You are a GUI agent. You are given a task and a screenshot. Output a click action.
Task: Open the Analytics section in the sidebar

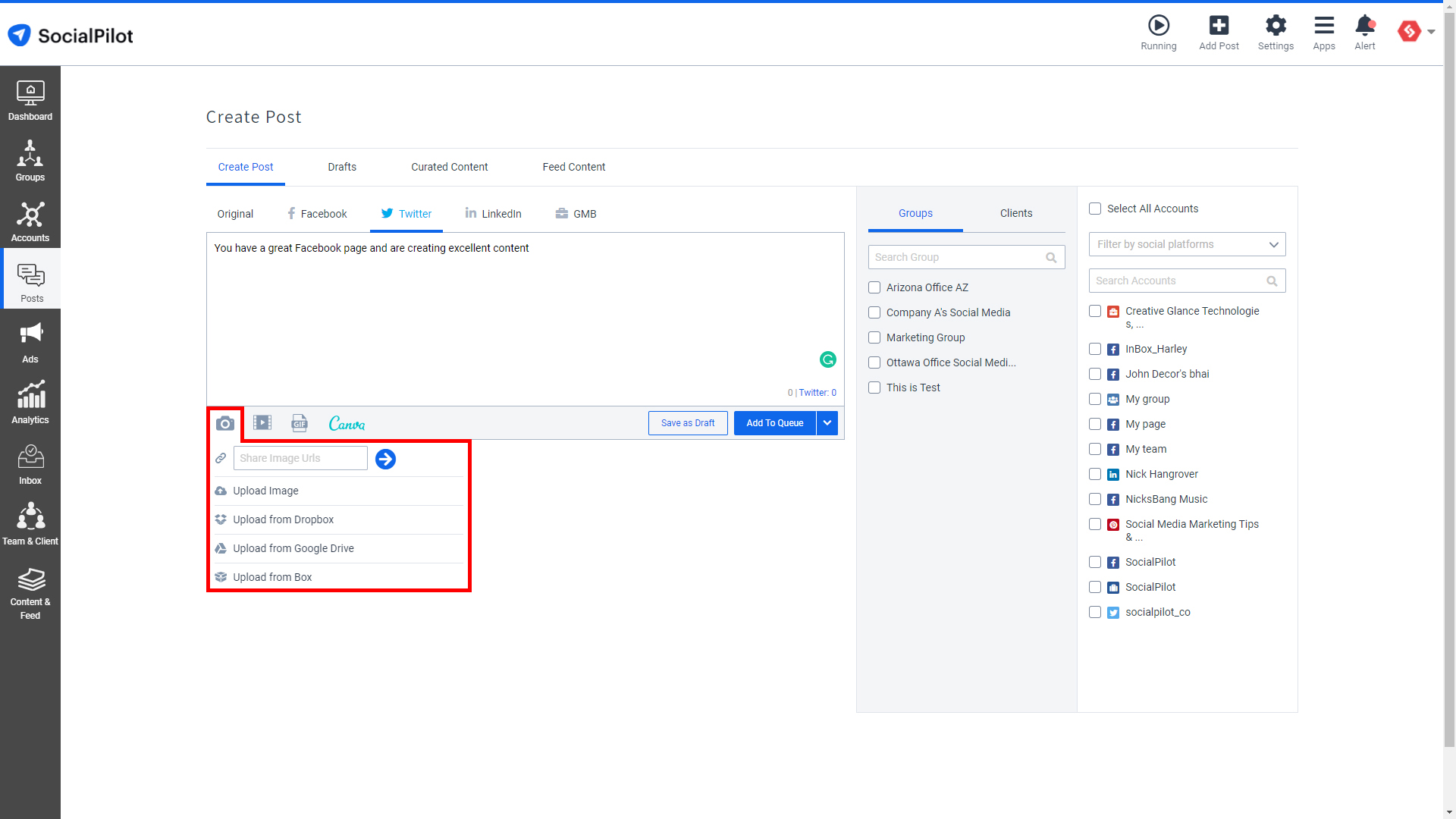pos(30,402)
